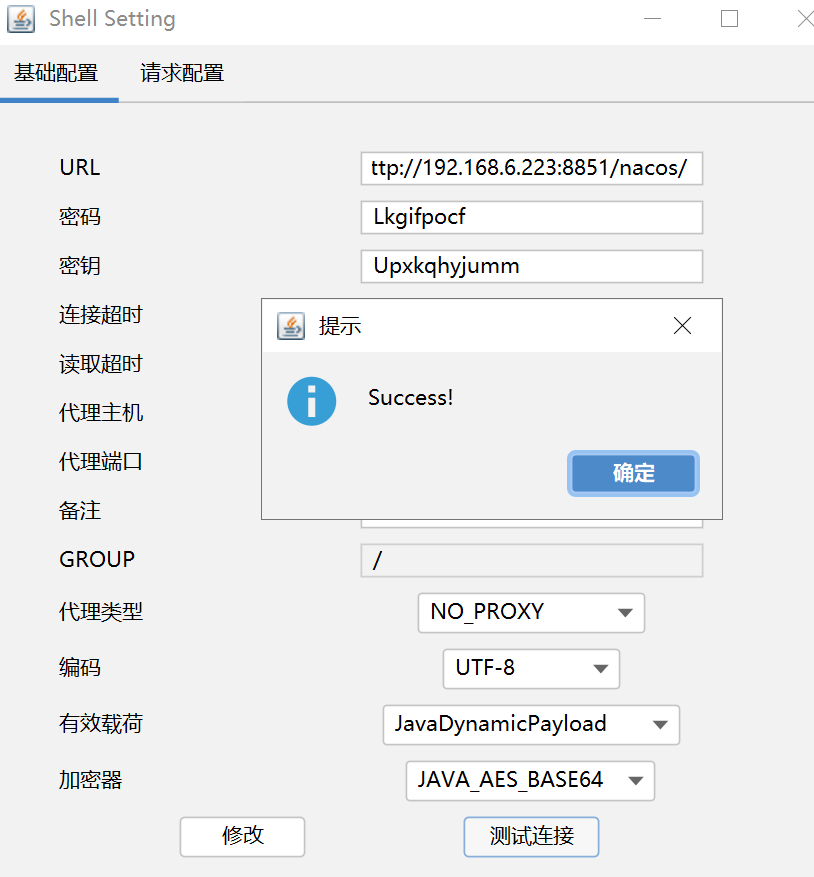This screenshot has width=814, height=877.
Task: Click the Java icon in 提示 dialog title
Action: [291, 326]
